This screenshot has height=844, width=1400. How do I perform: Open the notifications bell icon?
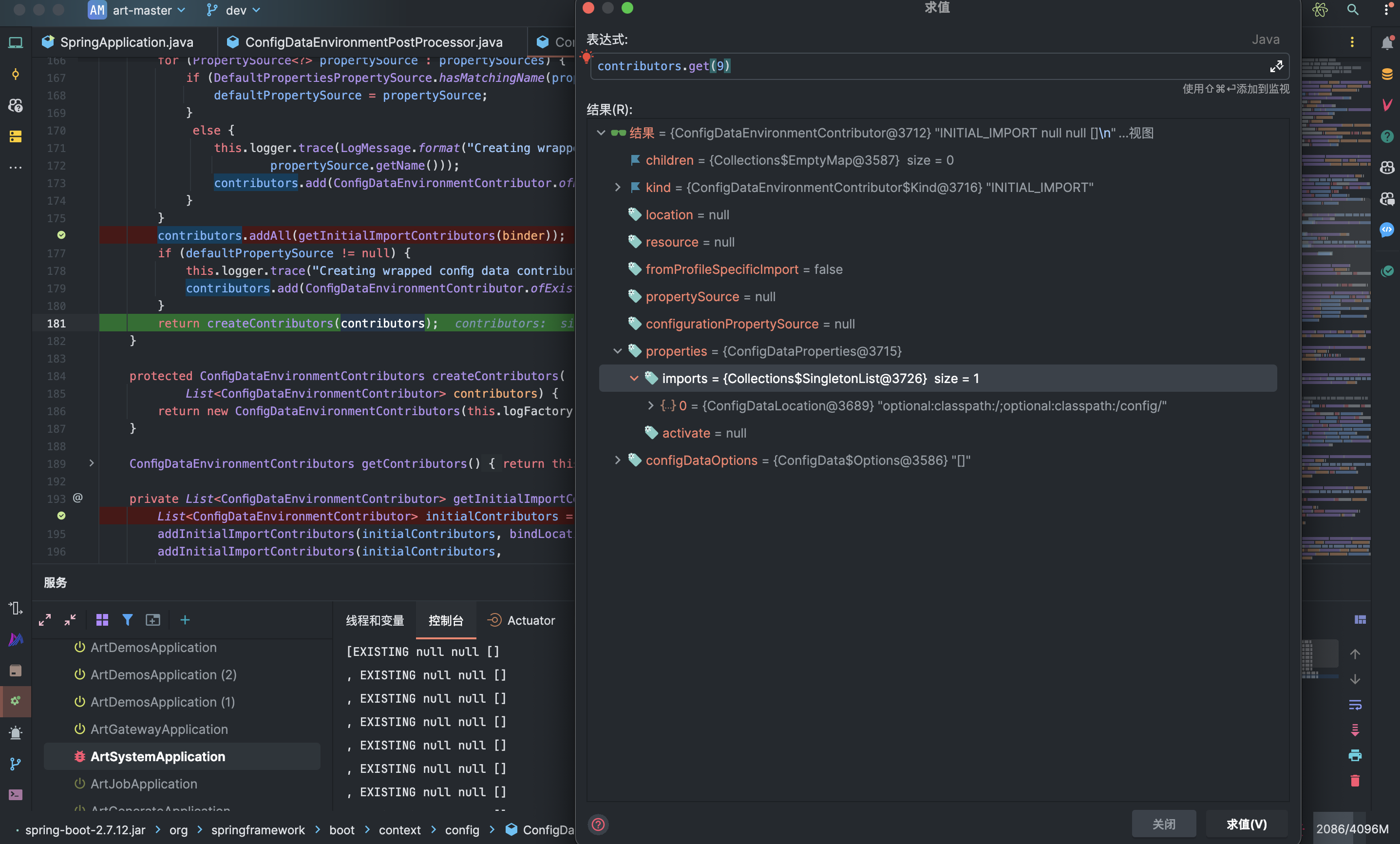point(1387,42)
